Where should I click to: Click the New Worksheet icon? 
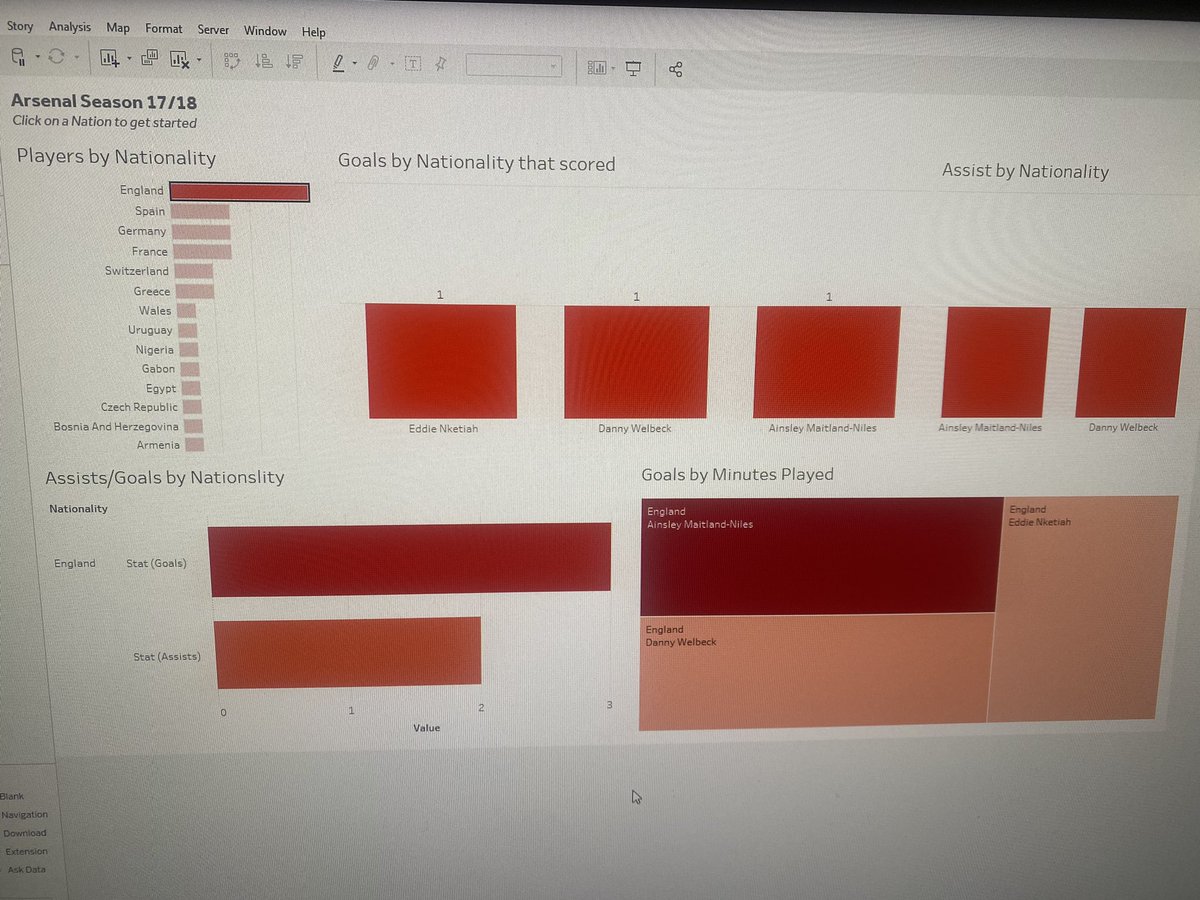coord(111,60)
